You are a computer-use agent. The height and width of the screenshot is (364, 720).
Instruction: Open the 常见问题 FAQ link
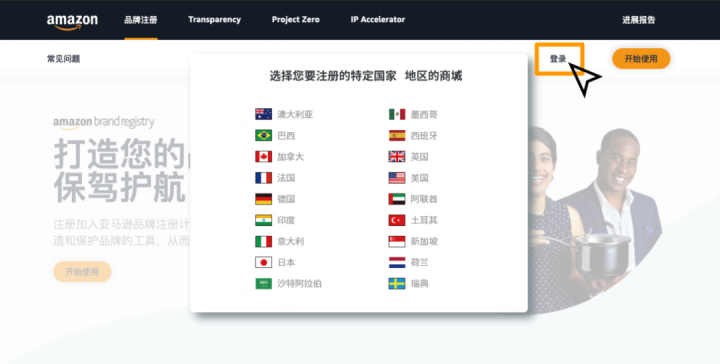(63, 59)
